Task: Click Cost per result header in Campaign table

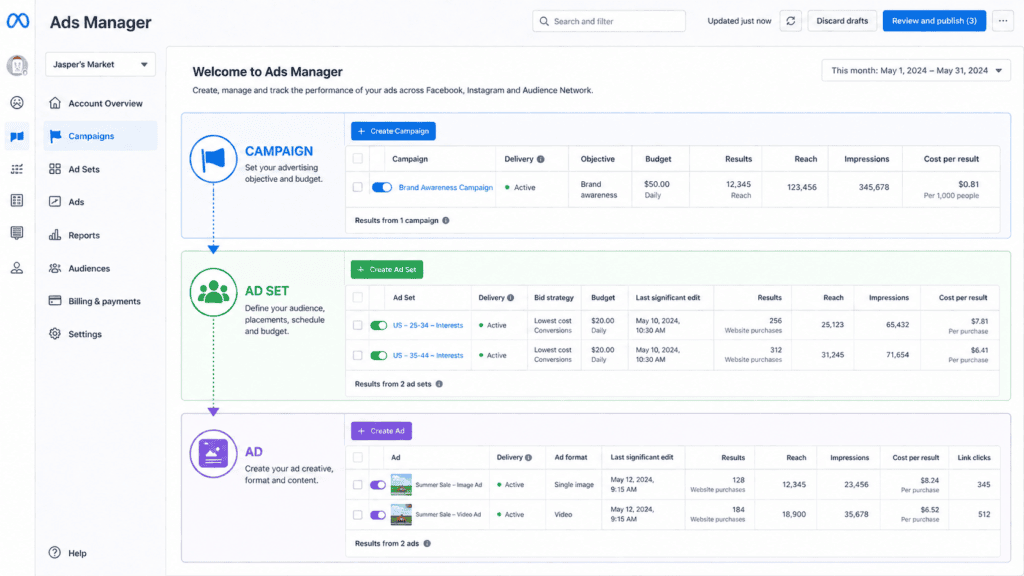Action: 951,159
